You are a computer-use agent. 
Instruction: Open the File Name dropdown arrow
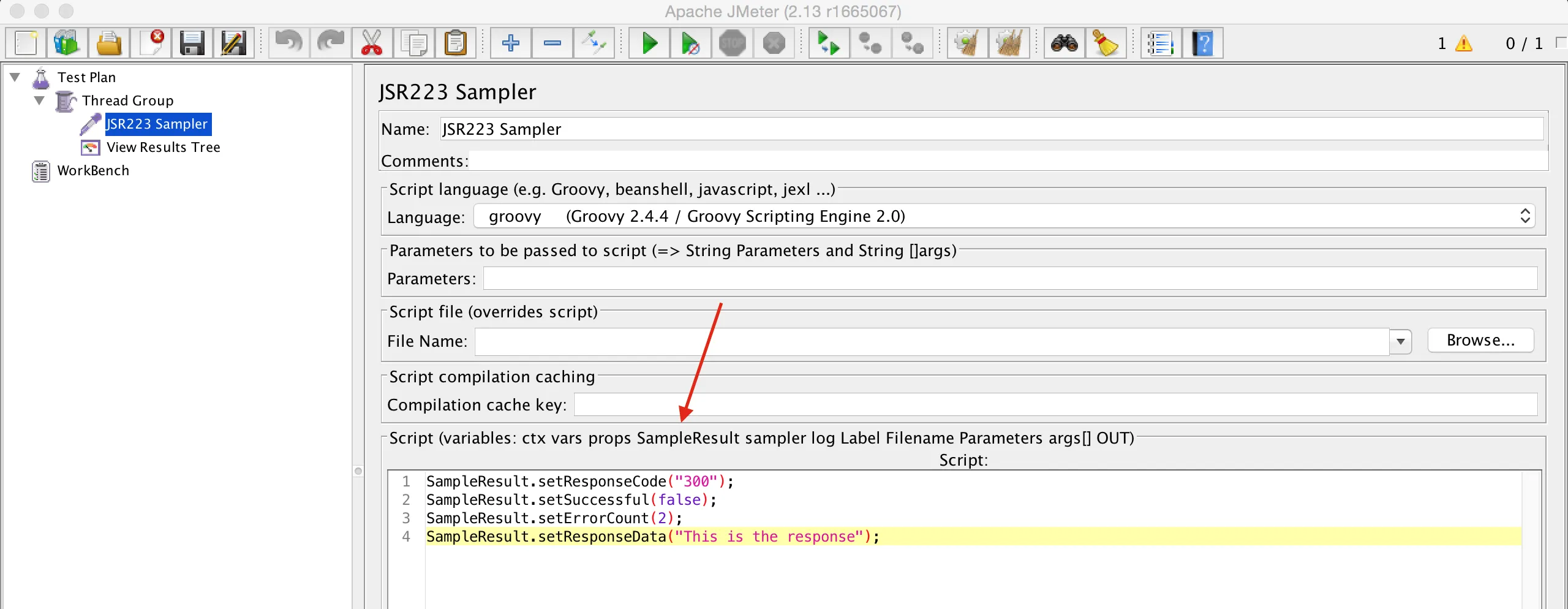click(x=1401, y=341)
